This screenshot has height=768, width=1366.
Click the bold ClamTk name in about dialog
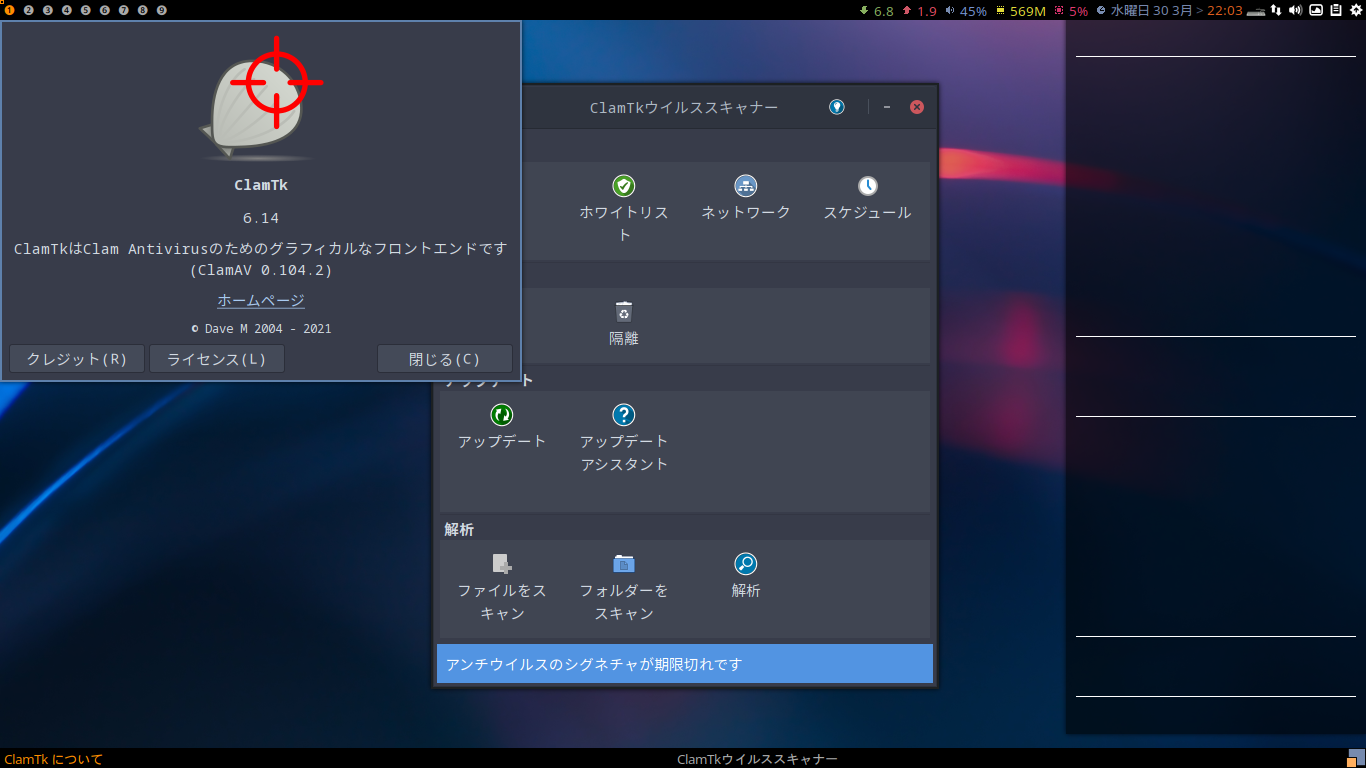(x=261, y=185)
